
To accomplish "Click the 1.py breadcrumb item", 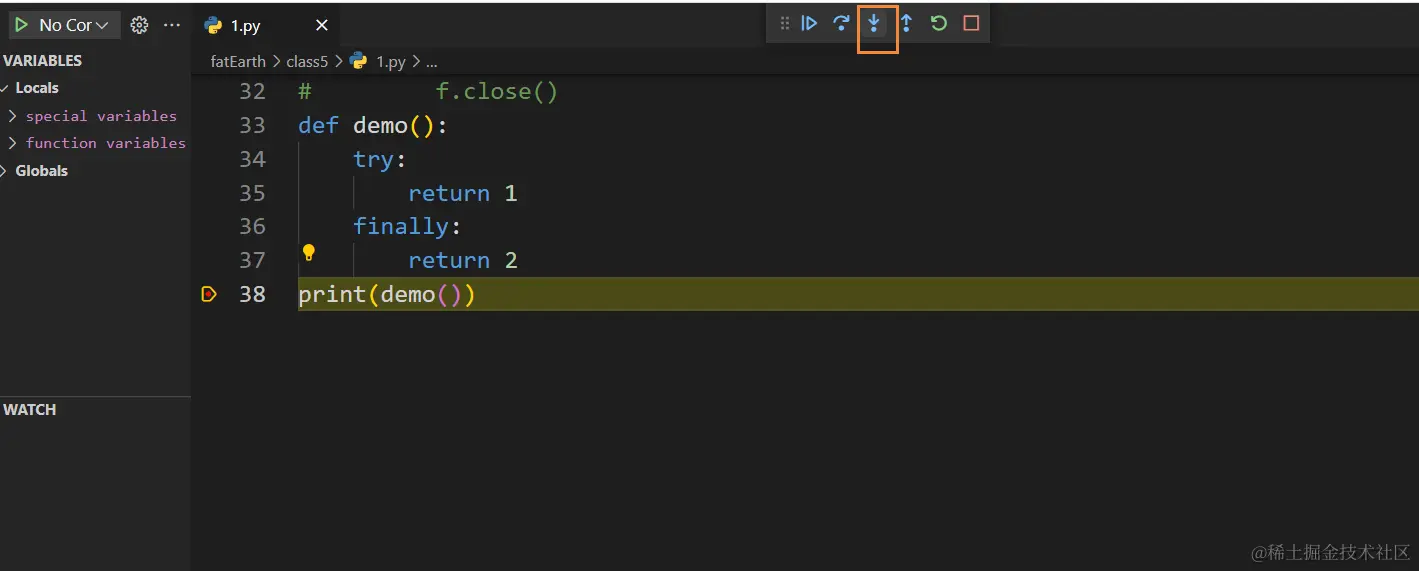I will (391, 61).
